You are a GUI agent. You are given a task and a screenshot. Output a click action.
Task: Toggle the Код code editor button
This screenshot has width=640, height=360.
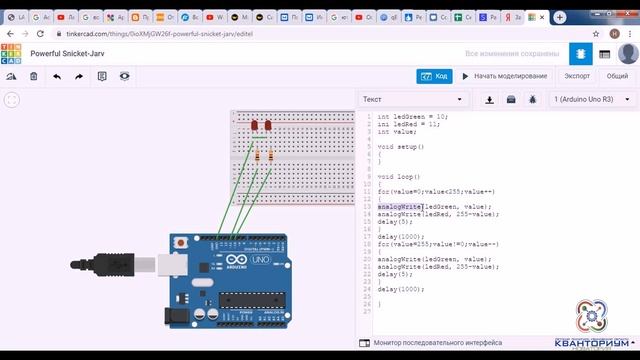434,76
